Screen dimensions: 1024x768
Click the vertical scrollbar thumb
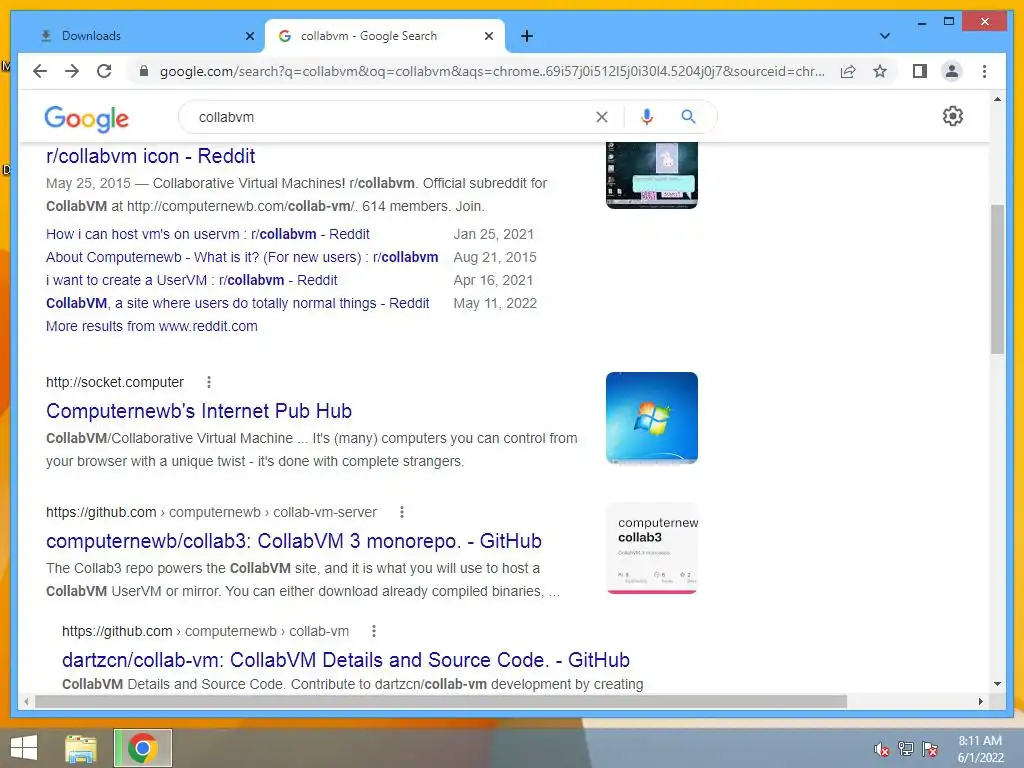997,280
